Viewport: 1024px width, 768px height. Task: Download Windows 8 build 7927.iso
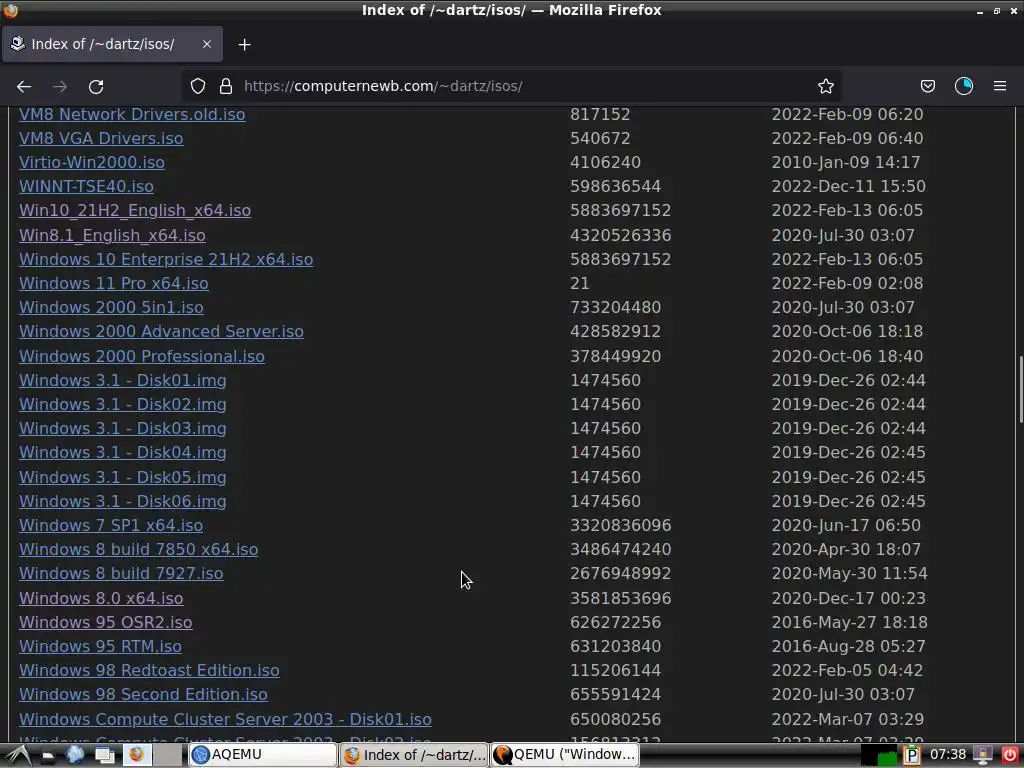click(x=121, y=573)
